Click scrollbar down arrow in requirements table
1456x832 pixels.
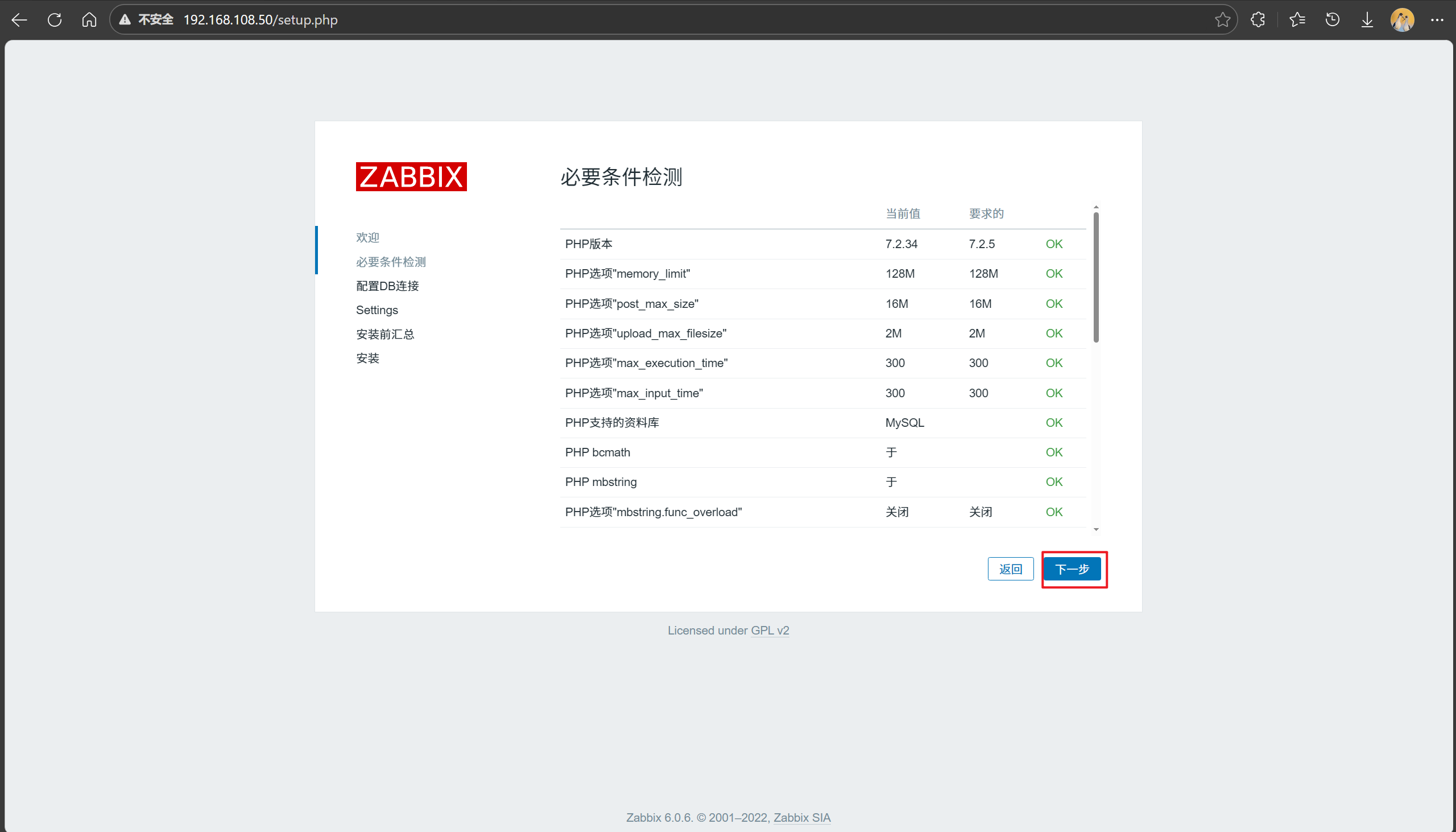click(1096, 529)
